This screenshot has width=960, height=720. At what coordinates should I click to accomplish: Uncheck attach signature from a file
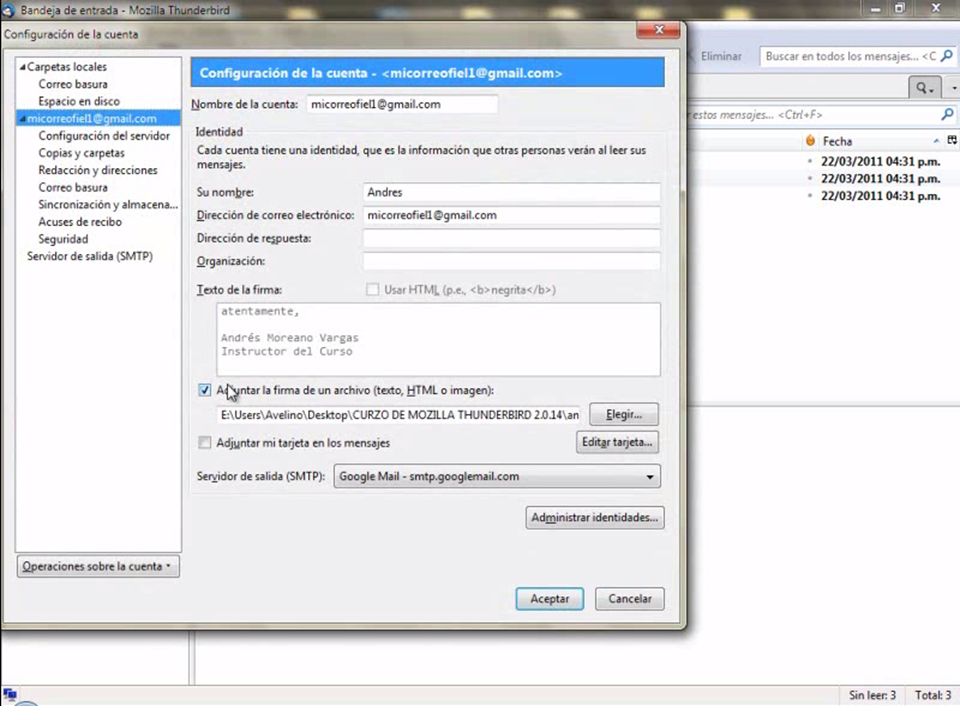click(x=204, y=390)
